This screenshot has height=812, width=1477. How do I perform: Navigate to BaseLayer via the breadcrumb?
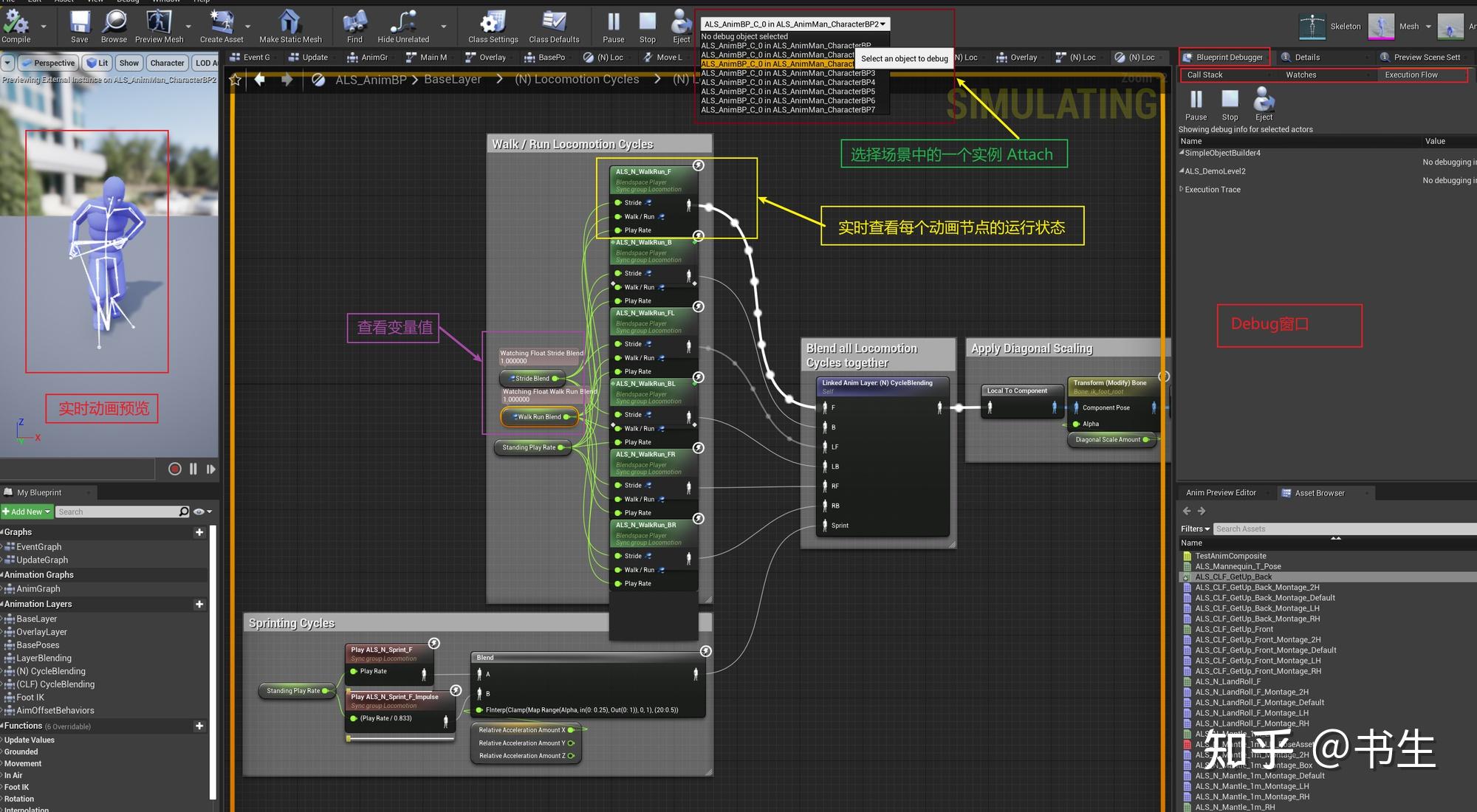[452, 79]
